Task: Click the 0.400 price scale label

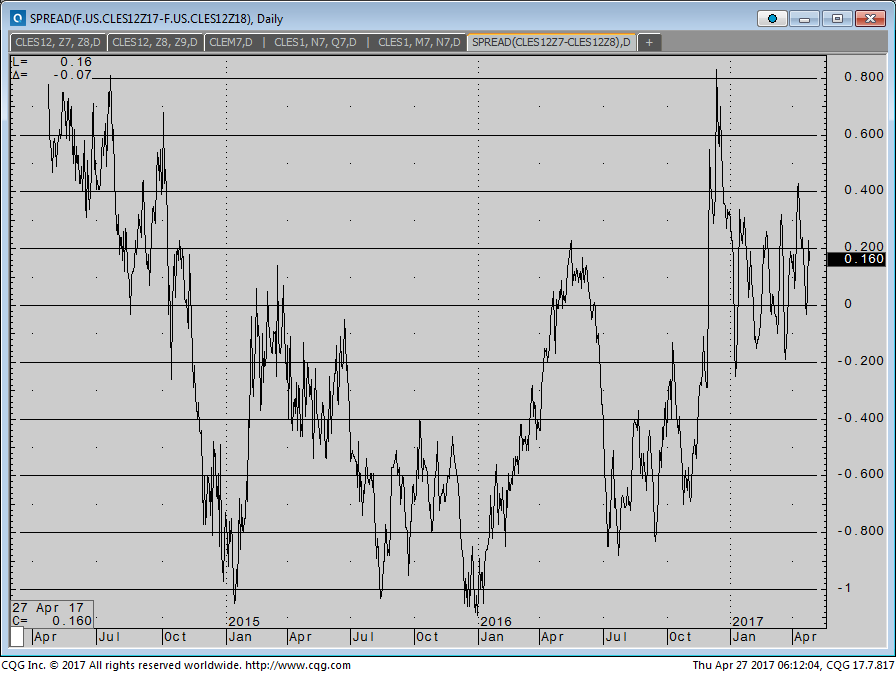Action: (863, 190)
